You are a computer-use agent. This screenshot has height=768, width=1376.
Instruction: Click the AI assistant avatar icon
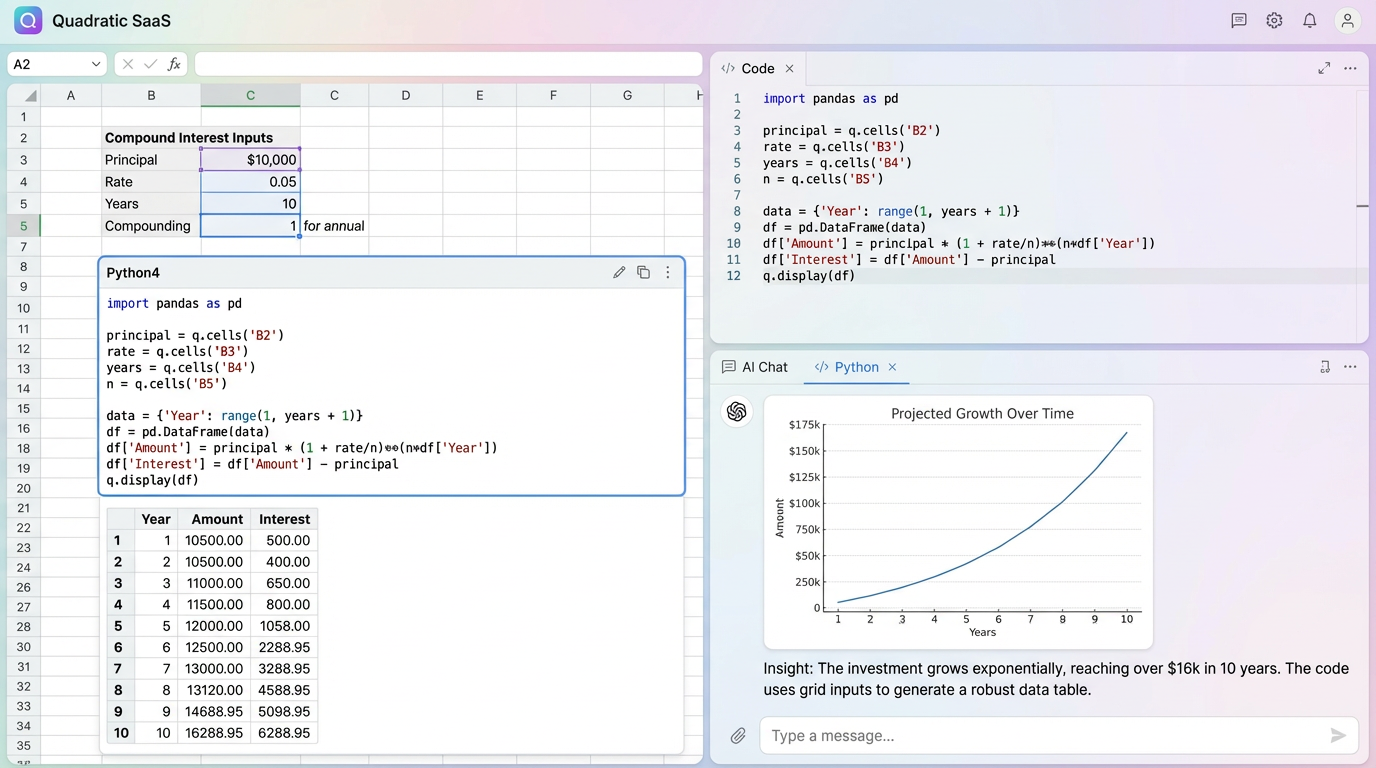[x=737, y=411]
